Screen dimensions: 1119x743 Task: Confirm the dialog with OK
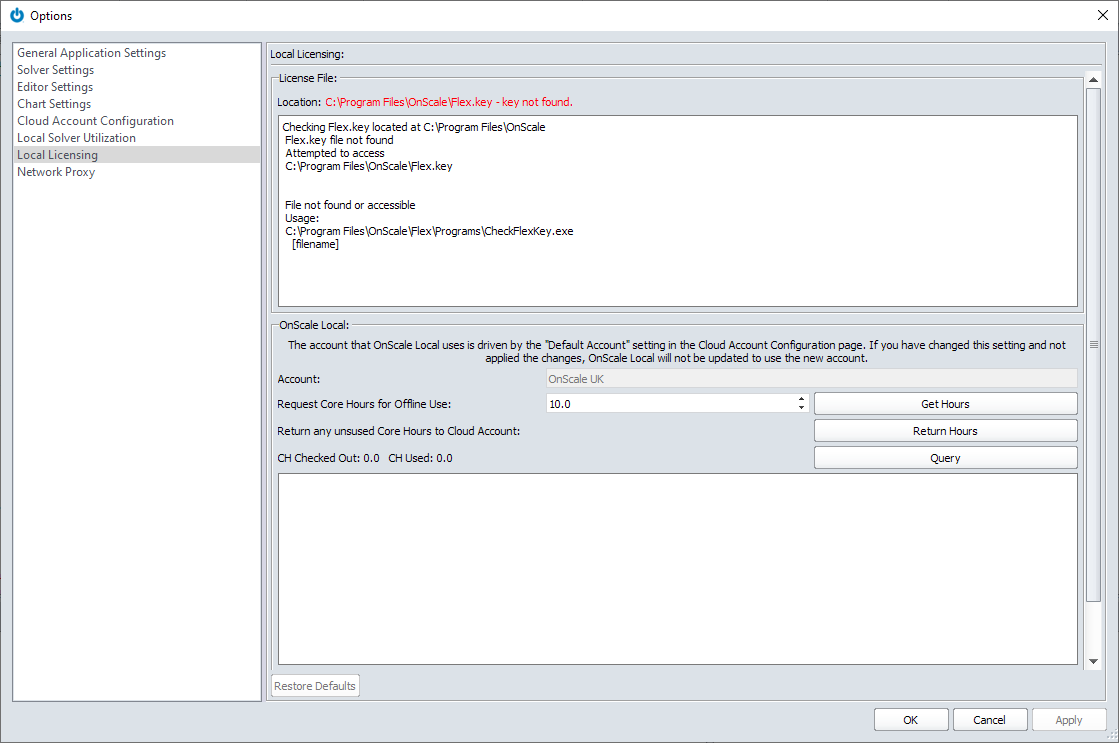911,719
